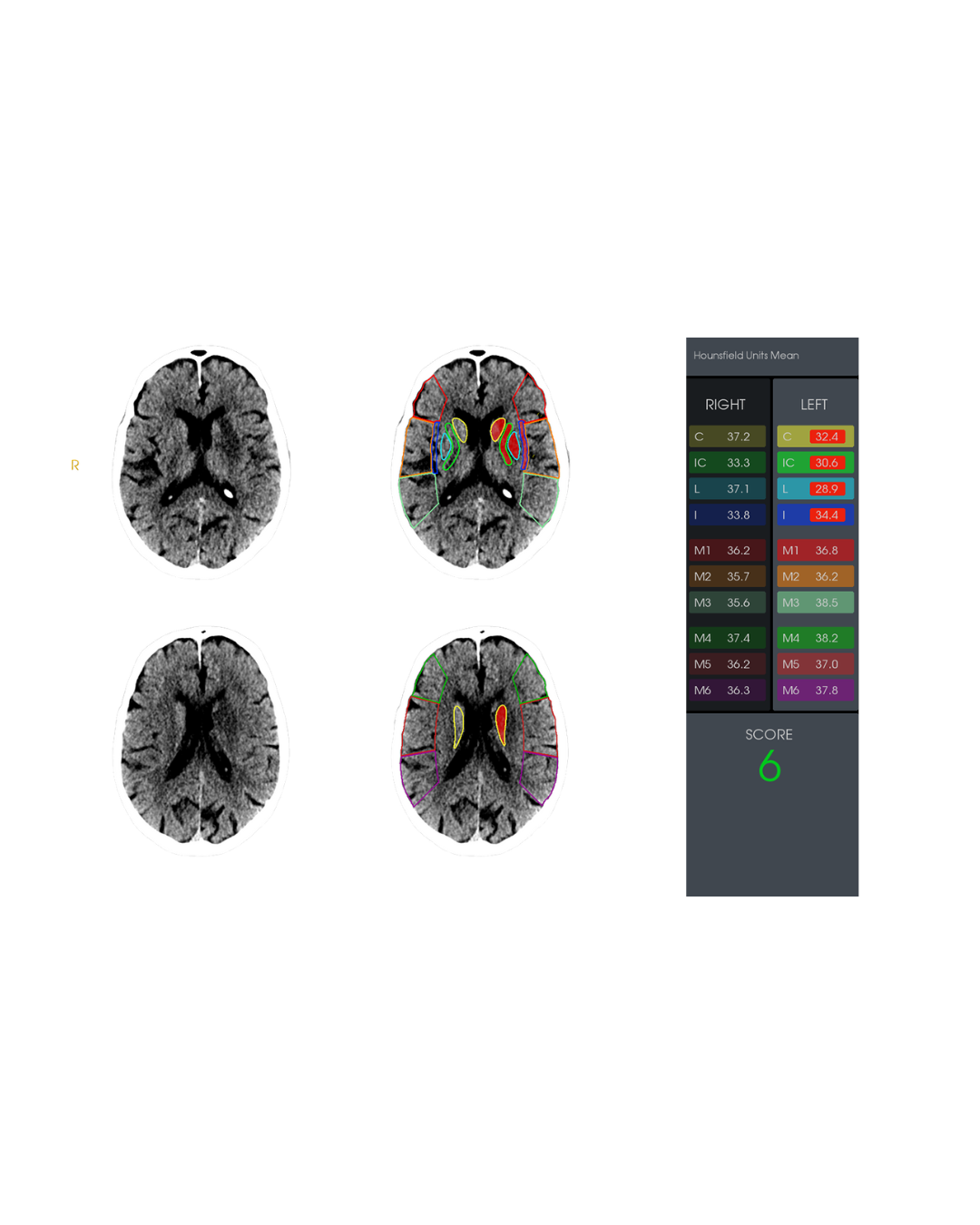The width and height of the screenshot is (980, 1225).
Task: Select the LEFT column header
Action: pyautogui.click(x=814, y=405)
